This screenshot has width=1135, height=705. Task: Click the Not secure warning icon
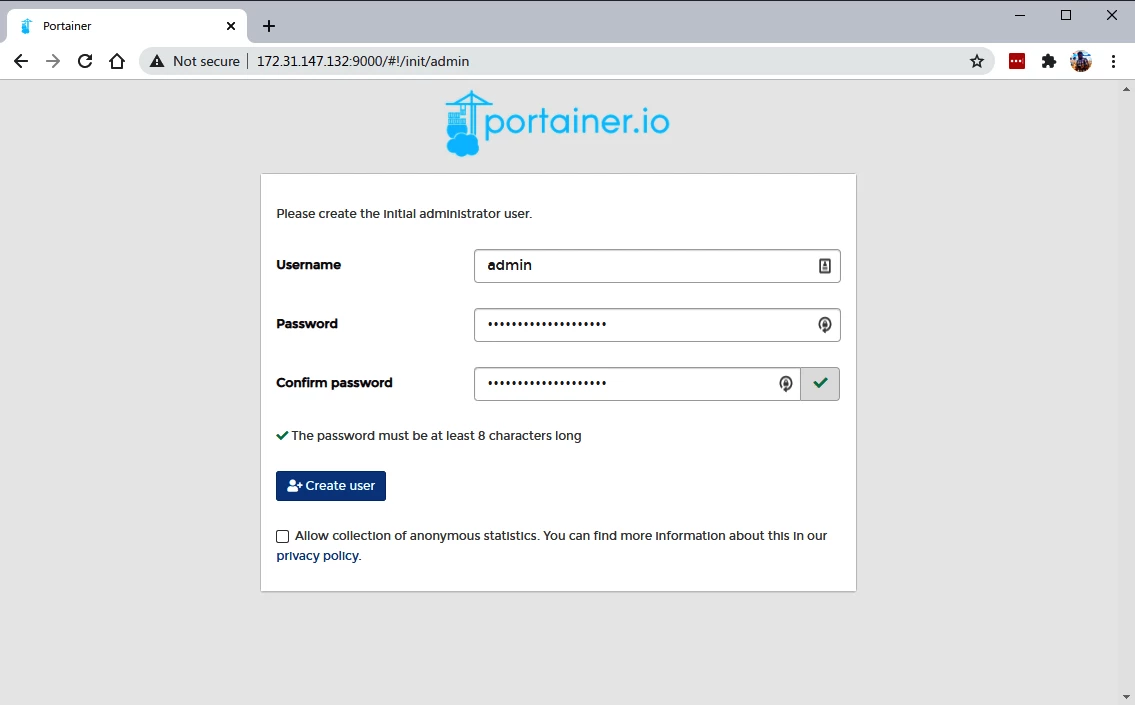click(x=157, y=61)
